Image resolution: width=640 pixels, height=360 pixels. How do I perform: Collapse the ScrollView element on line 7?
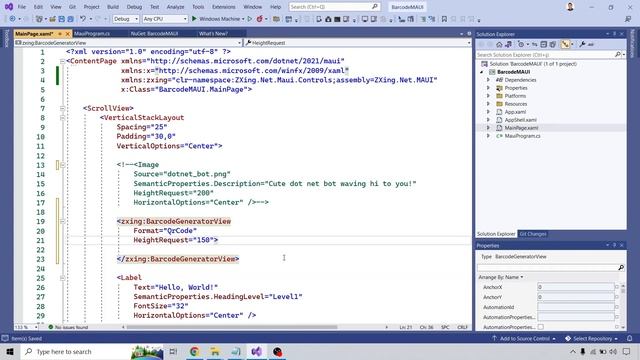(62, 108)
